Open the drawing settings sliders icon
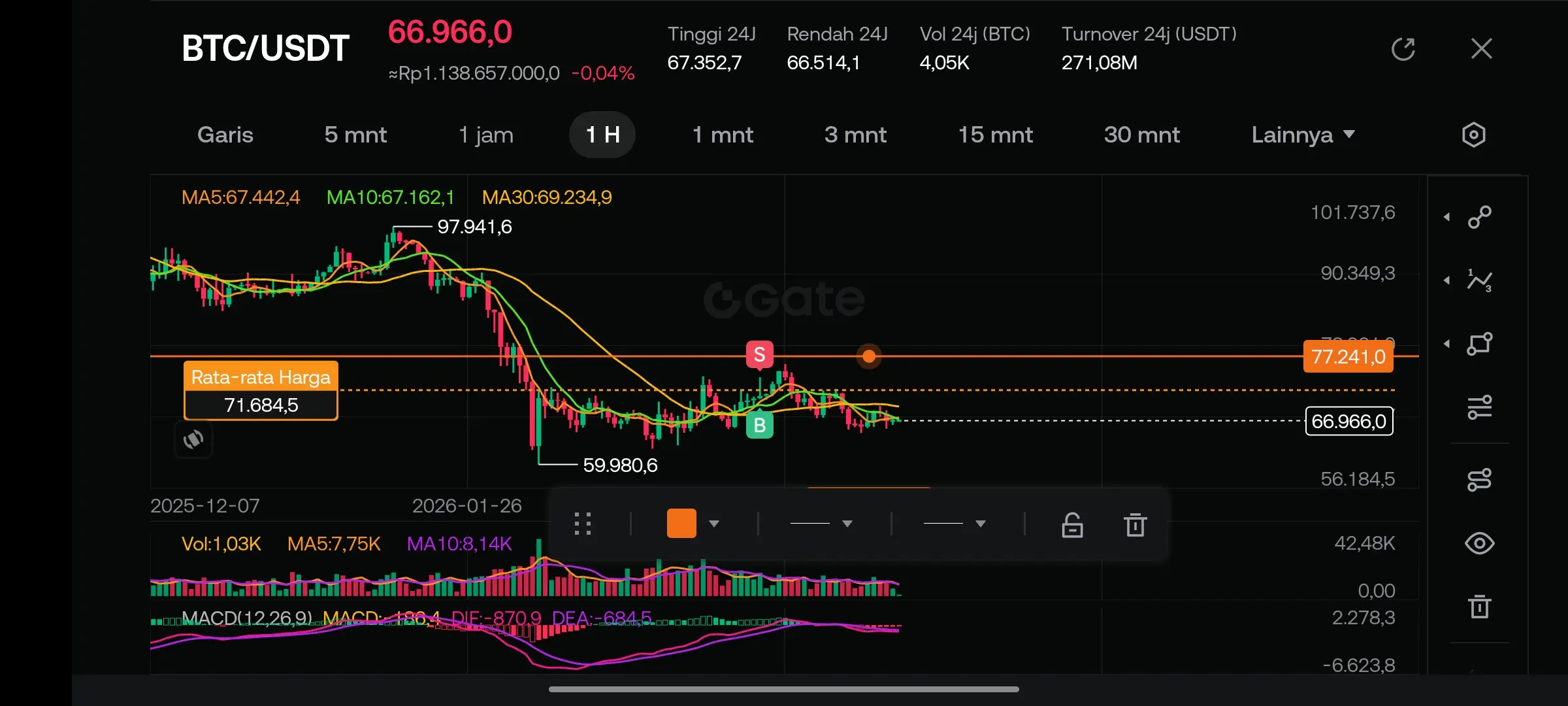The image size is (1568, 706). tap(1479, 407)
